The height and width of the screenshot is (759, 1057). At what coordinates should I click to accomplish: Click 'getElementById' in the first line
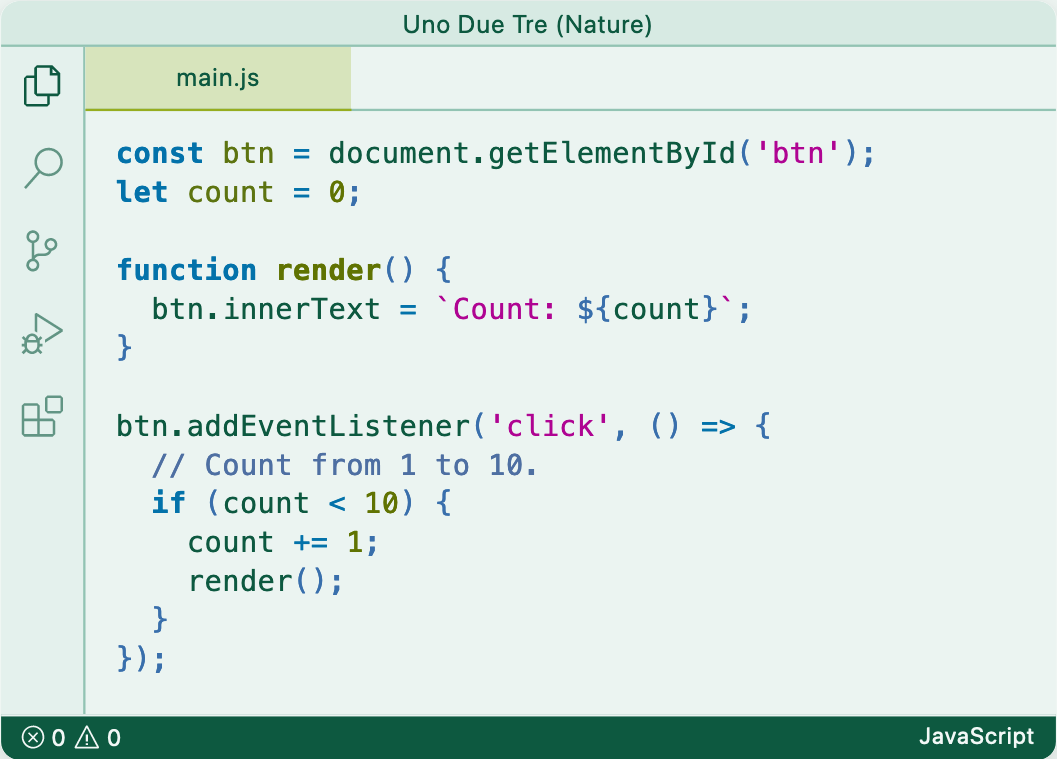(x=611, y=153)
